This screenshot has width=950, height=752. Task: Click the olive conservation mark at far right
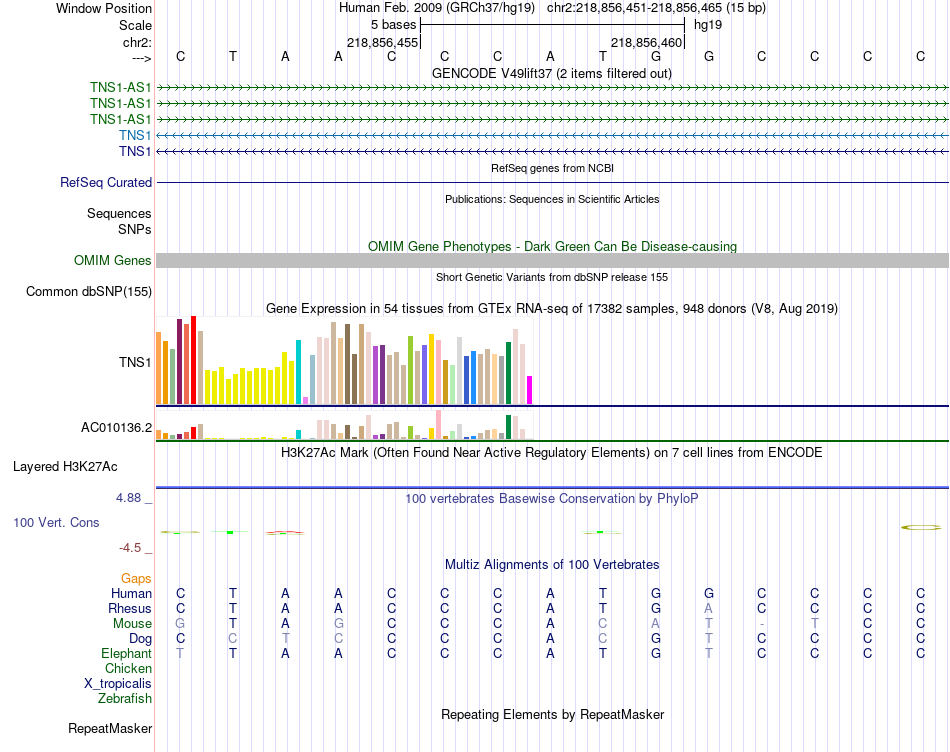(920, 528)
